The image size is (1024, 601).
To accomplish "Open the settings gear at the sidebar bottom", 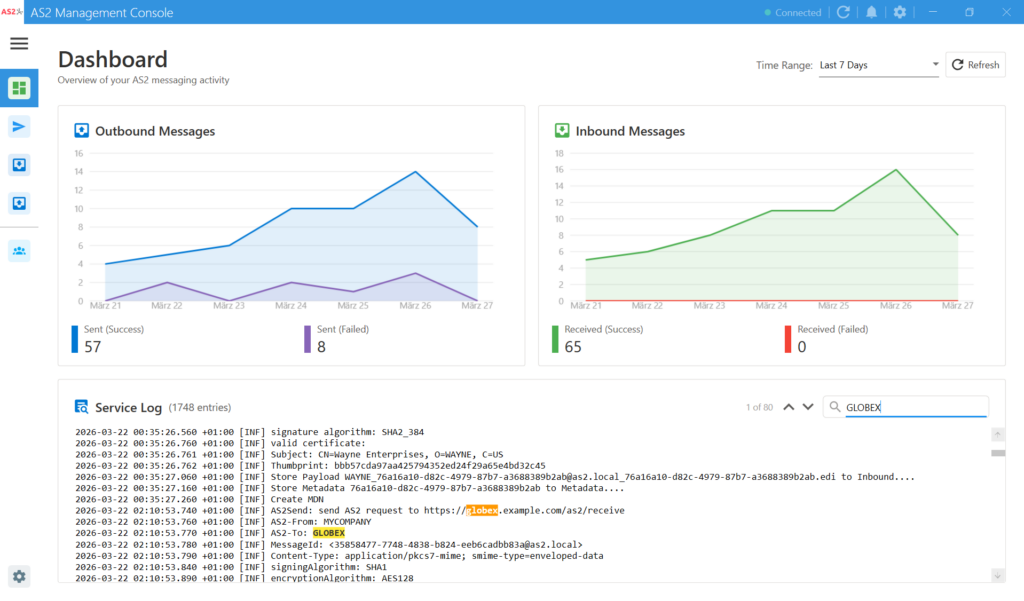I will [x=19, y=575].
